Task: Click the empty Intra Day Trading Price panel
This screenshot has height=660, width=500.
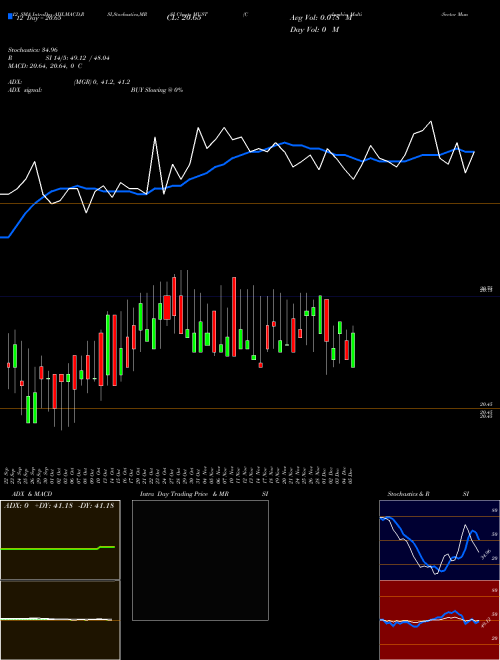Action: [200, 560]
